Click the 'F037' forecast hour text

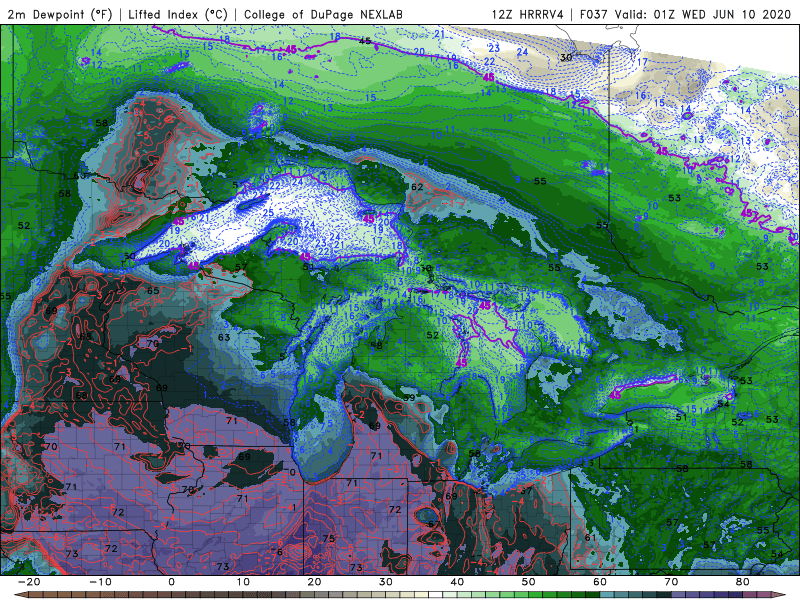click(x=594, y=14)
